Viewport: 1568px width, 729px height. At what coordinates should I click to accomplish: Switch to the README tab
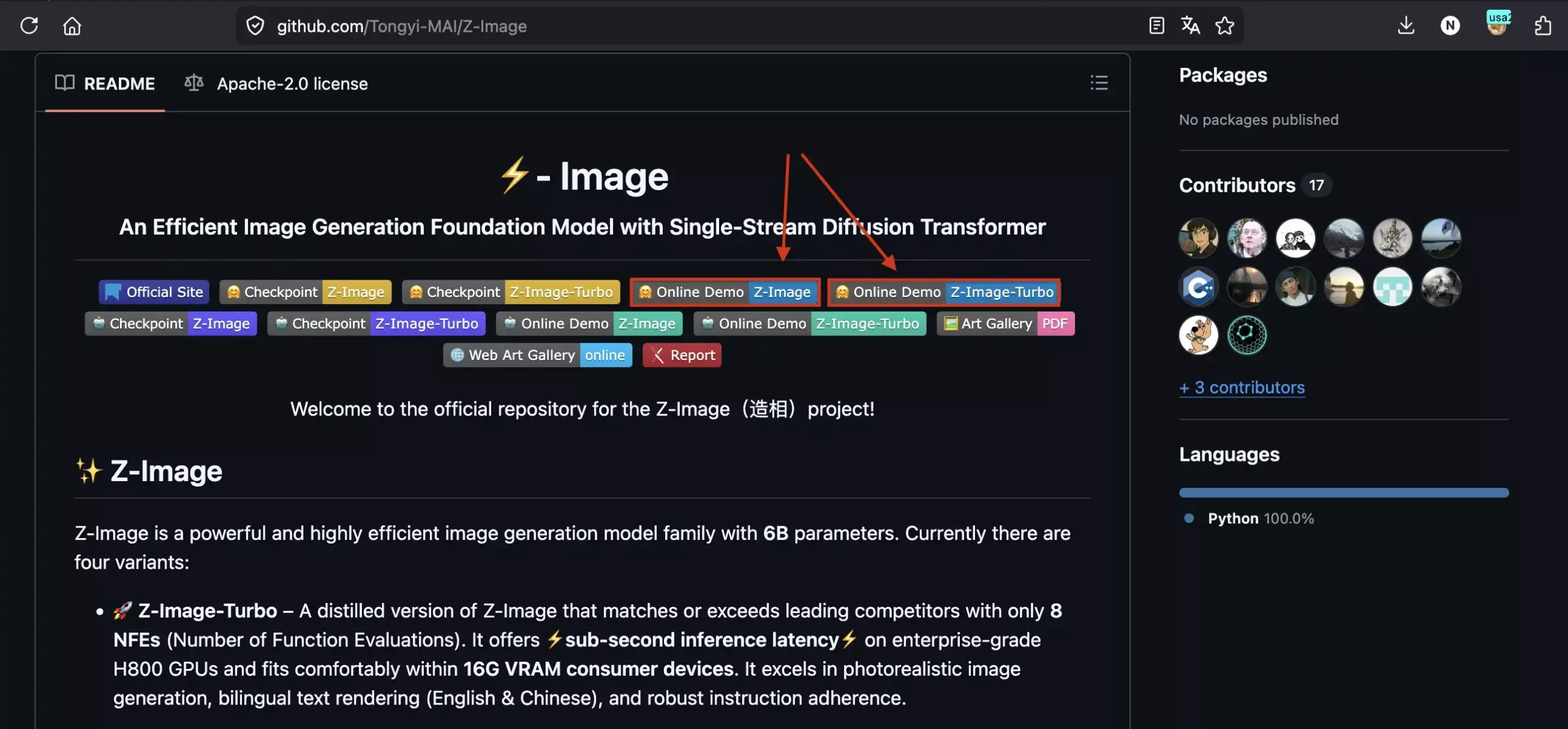tap(105, 83)
